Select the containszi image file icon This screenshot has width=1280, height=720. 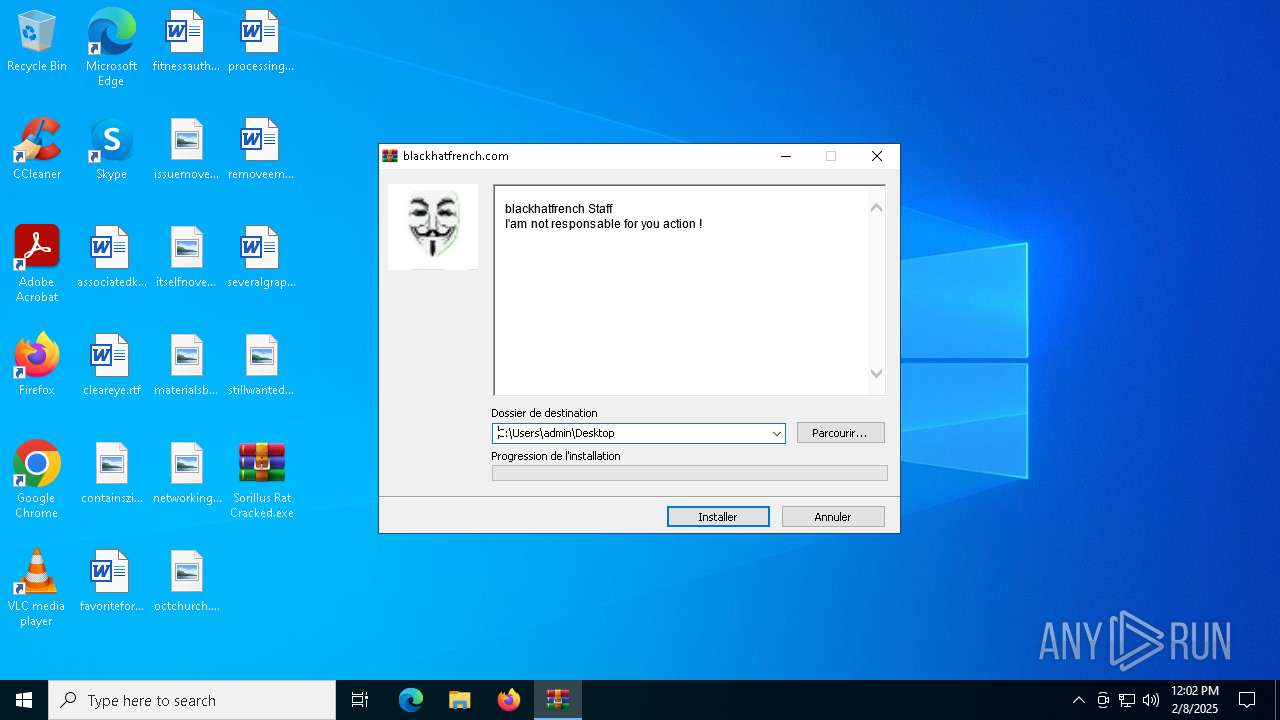[x=111, y=473]
